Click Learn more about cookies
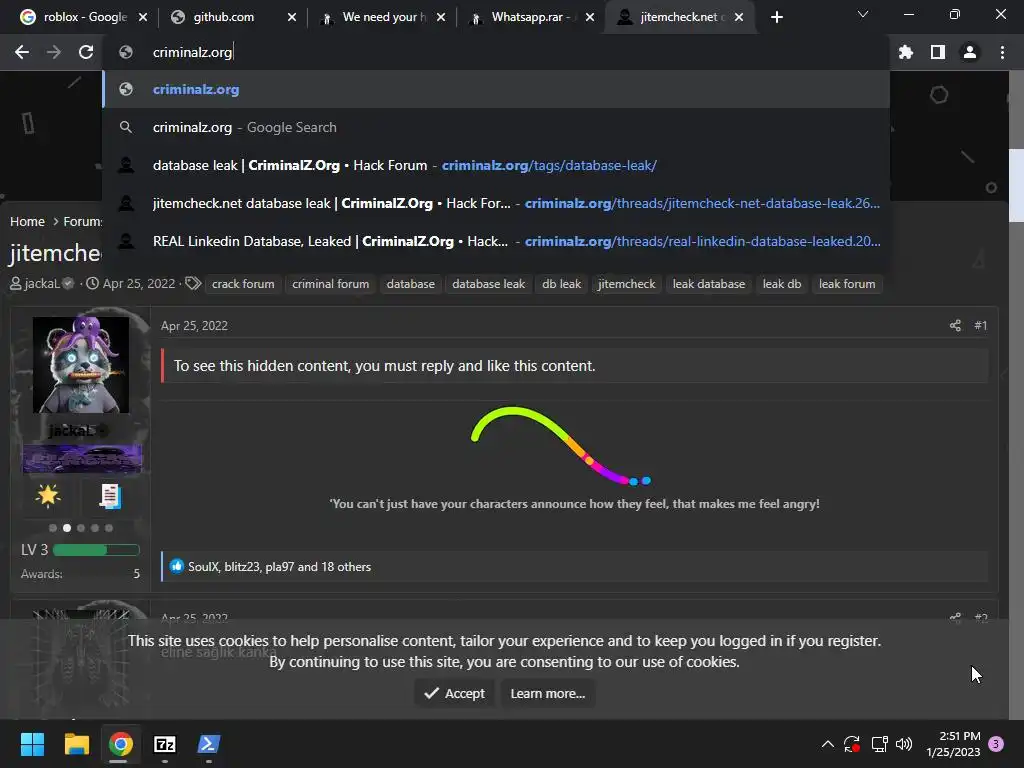The height and width of the screenshot is (768, 1024). tap(548, 694)
